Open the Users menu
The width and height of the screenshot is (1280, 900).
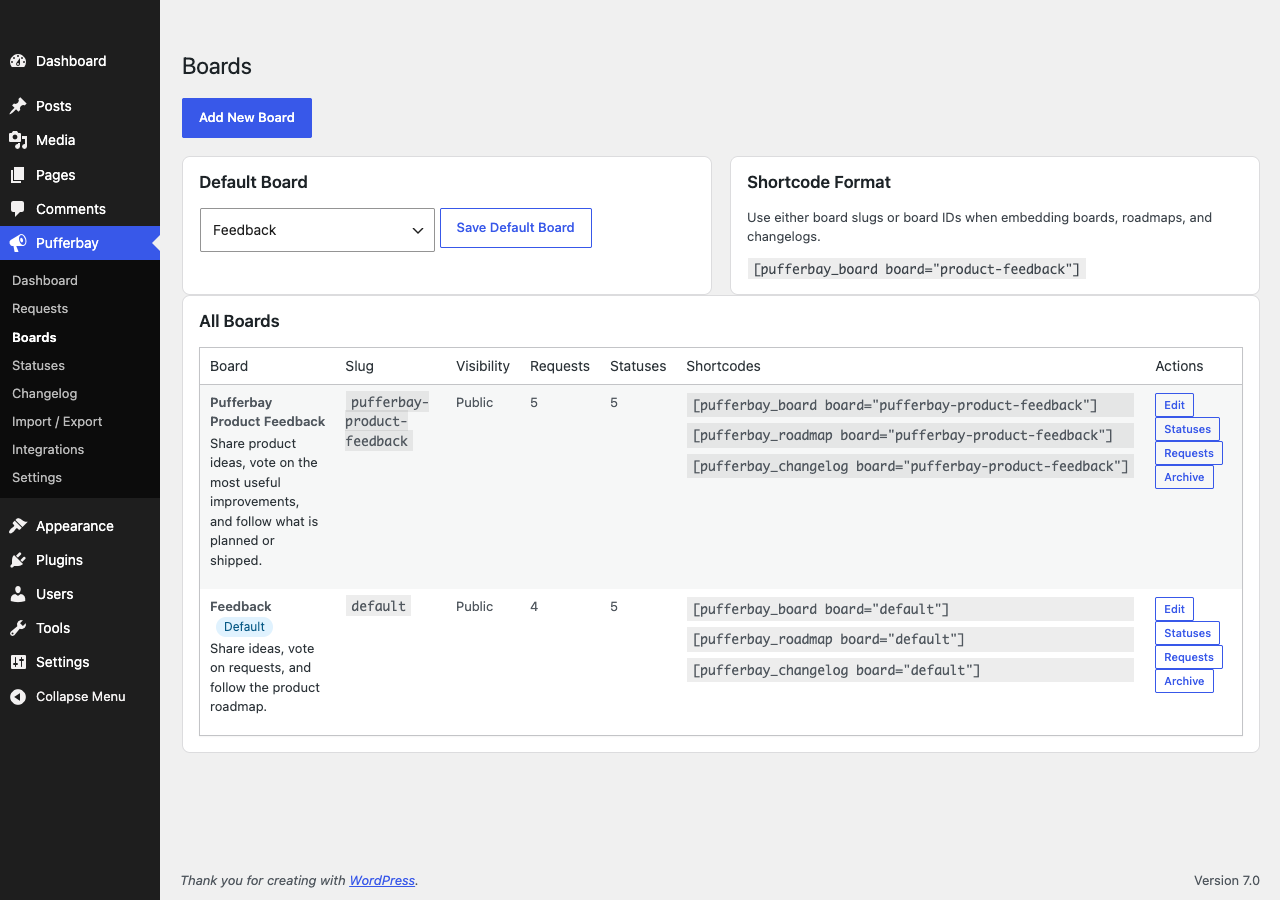80,594
